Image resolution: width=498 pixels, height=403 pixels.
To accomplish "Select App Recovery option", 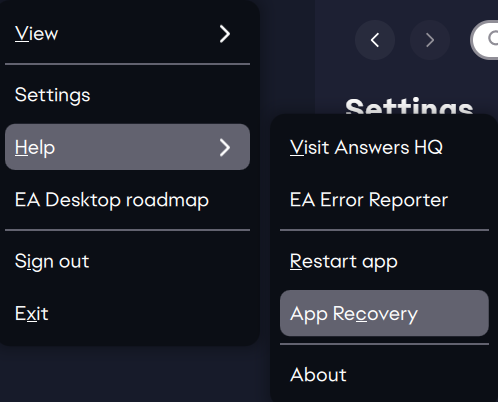I will point(384,313).
